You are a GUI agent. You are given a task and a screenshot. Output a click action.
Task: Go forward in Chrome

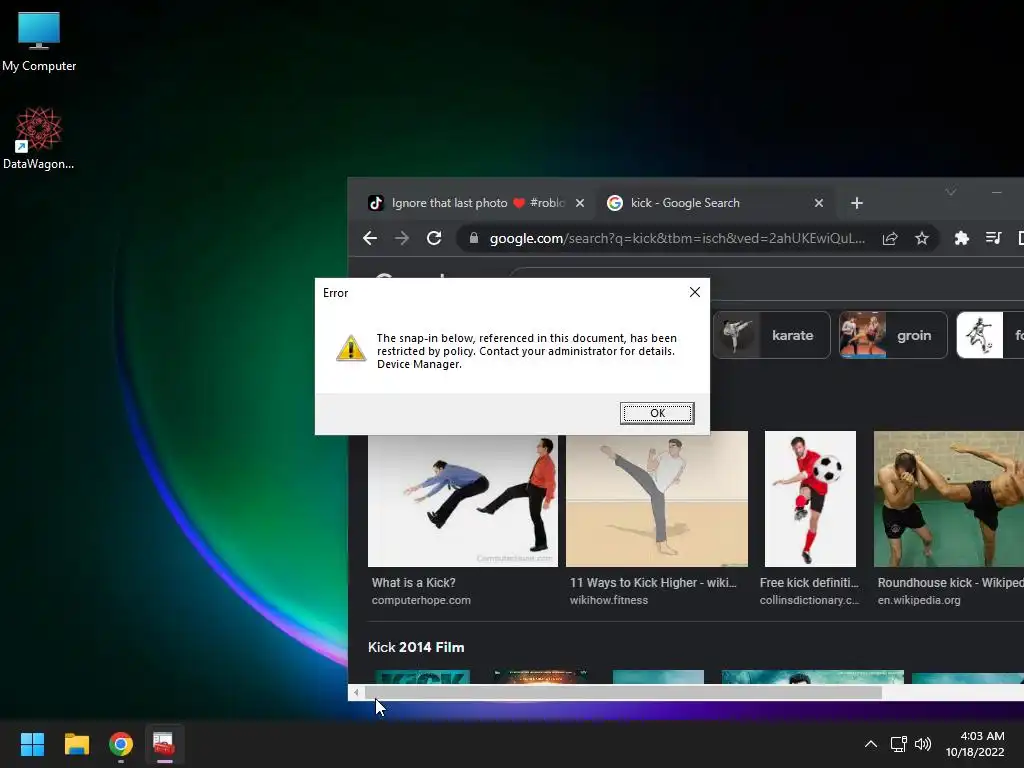(x=402, y=238)
